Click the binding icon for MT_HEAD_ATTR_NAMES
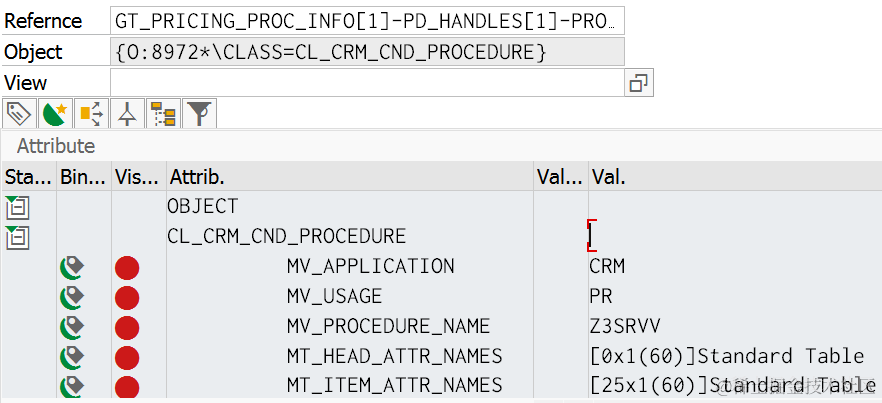 coord(72,359)
